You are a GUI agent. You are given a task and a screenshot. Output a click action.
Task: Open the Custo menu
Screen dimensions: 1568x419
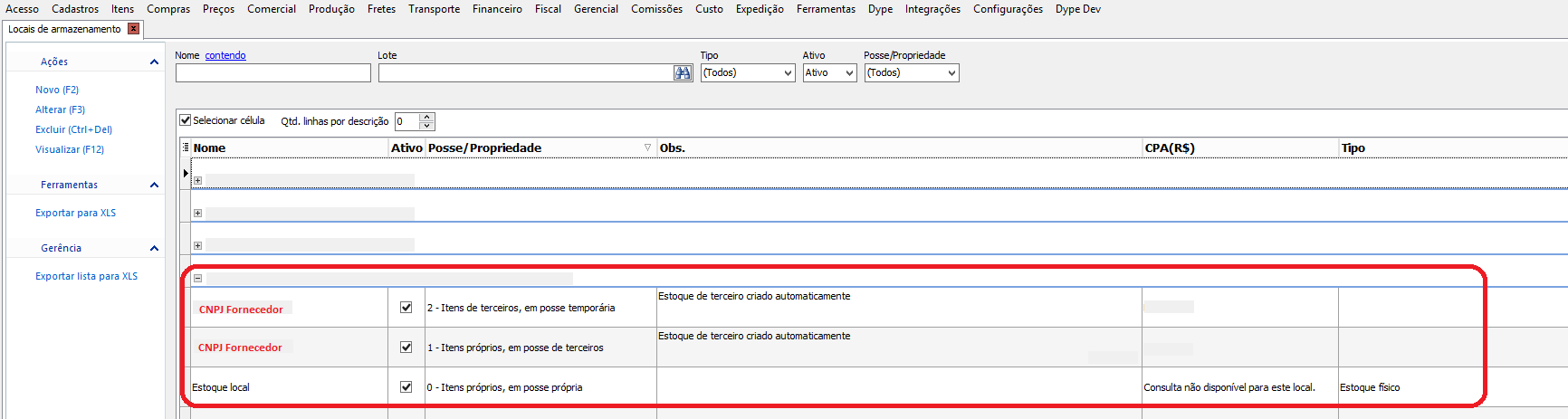(709, 9)
